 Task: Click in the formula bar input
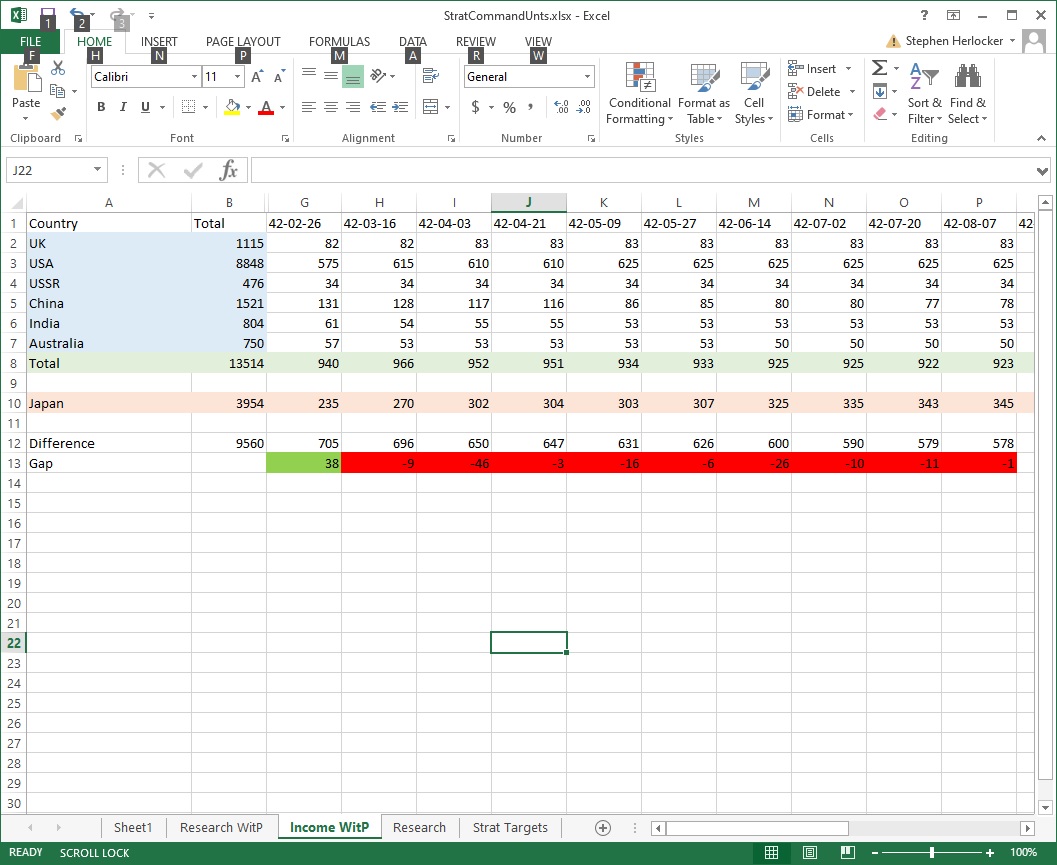(x=642, y=170)
